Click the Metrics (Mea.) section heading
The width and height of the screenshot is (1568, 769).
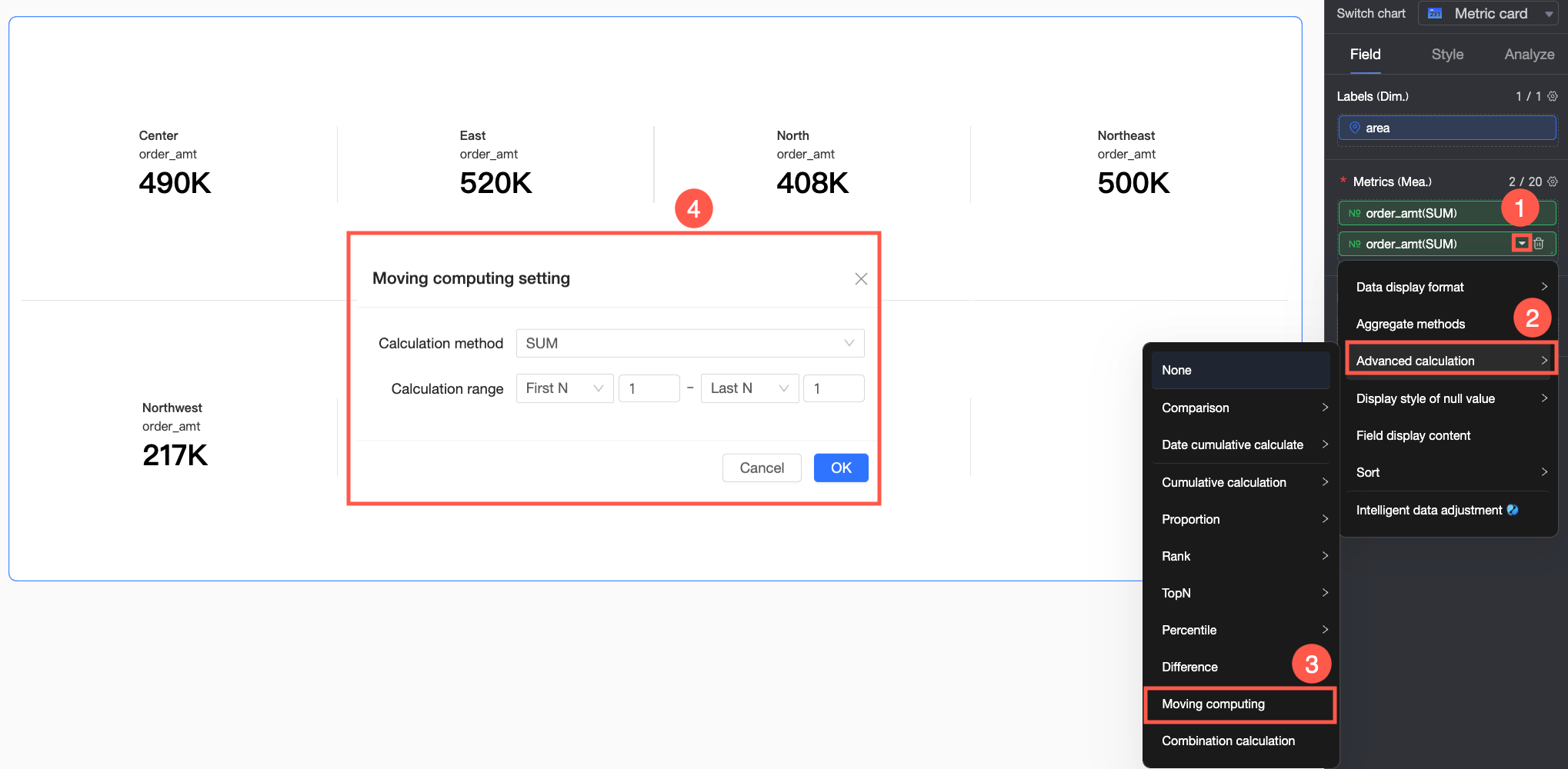tap(1393, 181)
